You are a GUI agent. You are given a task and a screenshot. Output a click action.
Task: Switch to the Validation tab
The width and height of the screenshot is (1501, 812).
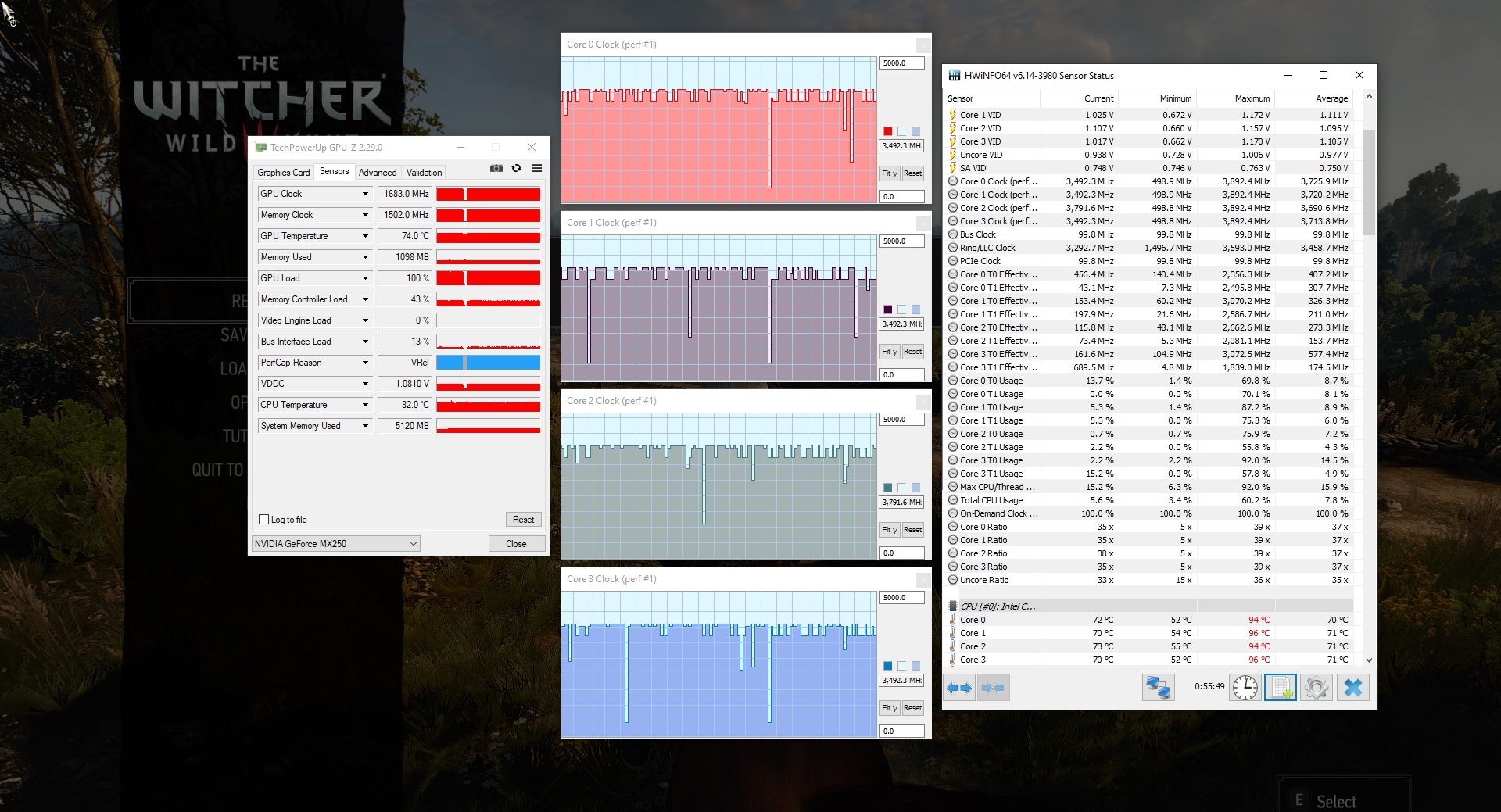pos(424,173)
